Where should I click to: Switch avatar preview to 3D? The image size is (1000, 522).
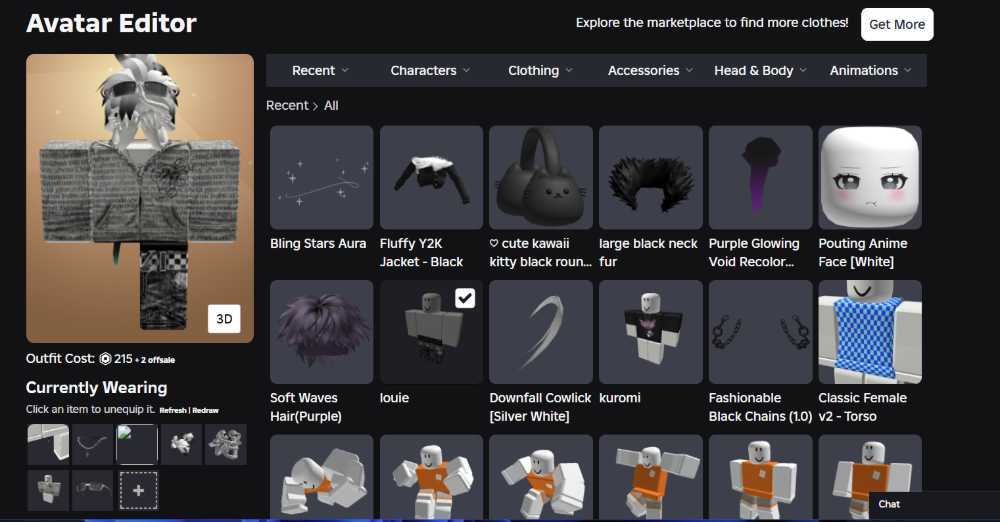click(224, 318)
